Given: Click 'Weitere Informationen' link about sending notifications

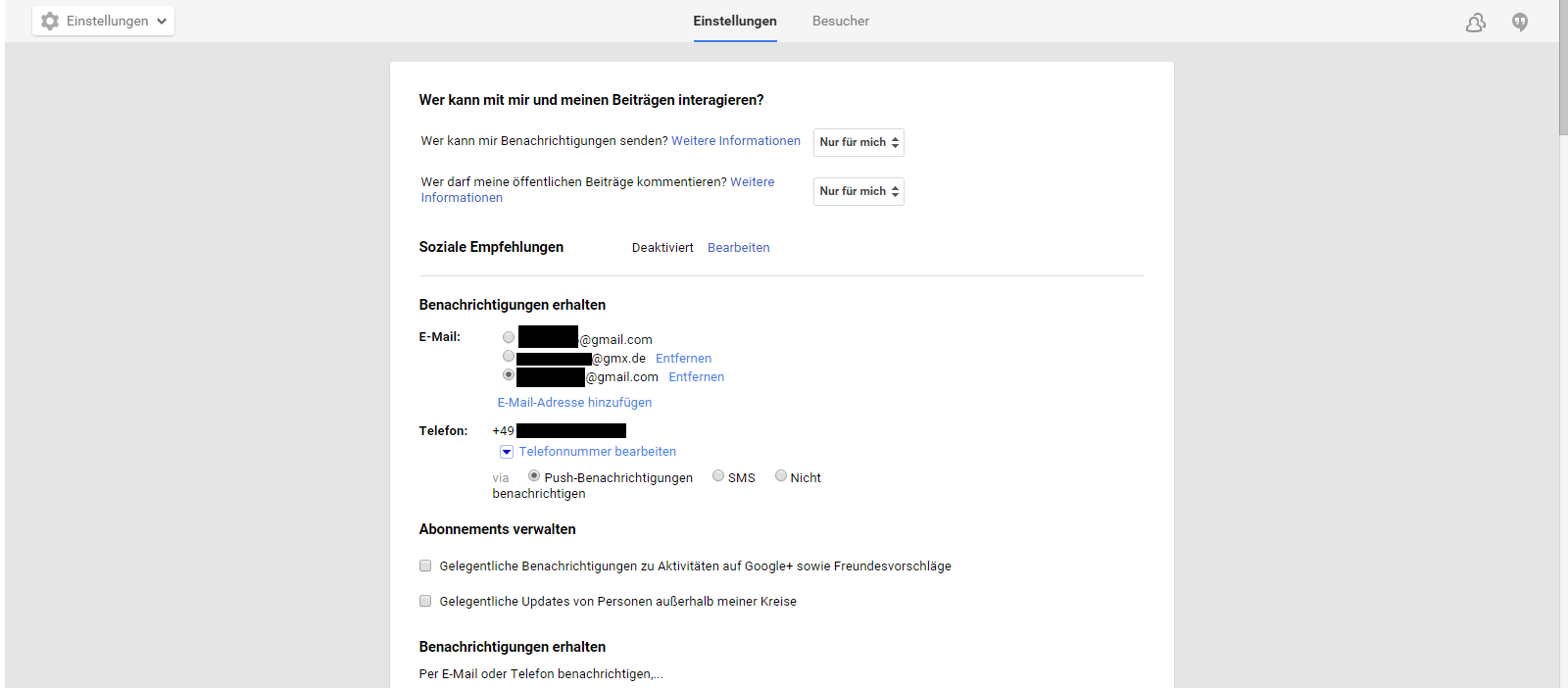Looking at the screenshot, I should pyautogui.click(x=735, y=141).
